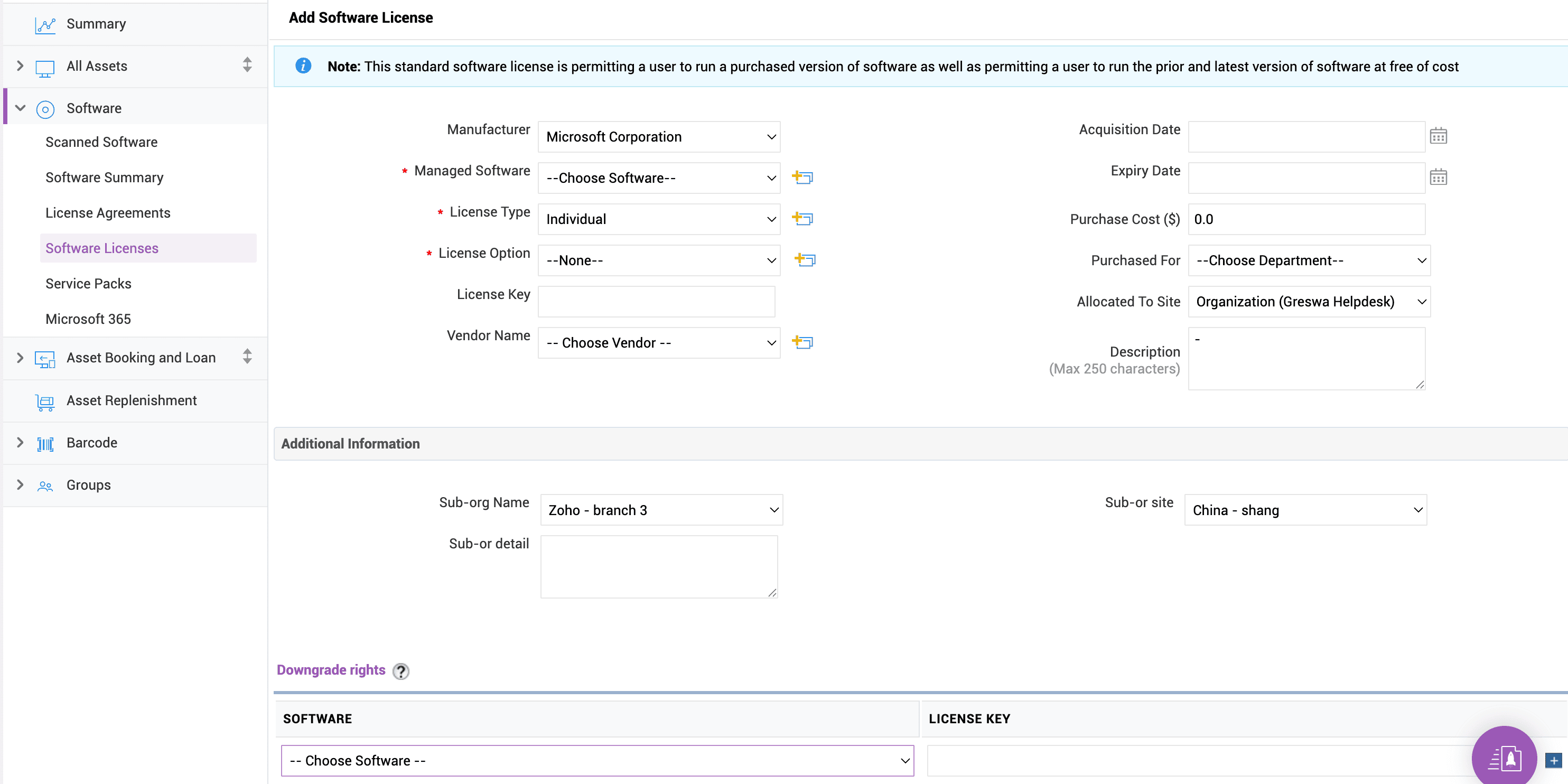Collapse the Software section
The width and height of the screenshot is (1568, 784).
point(20,108)
